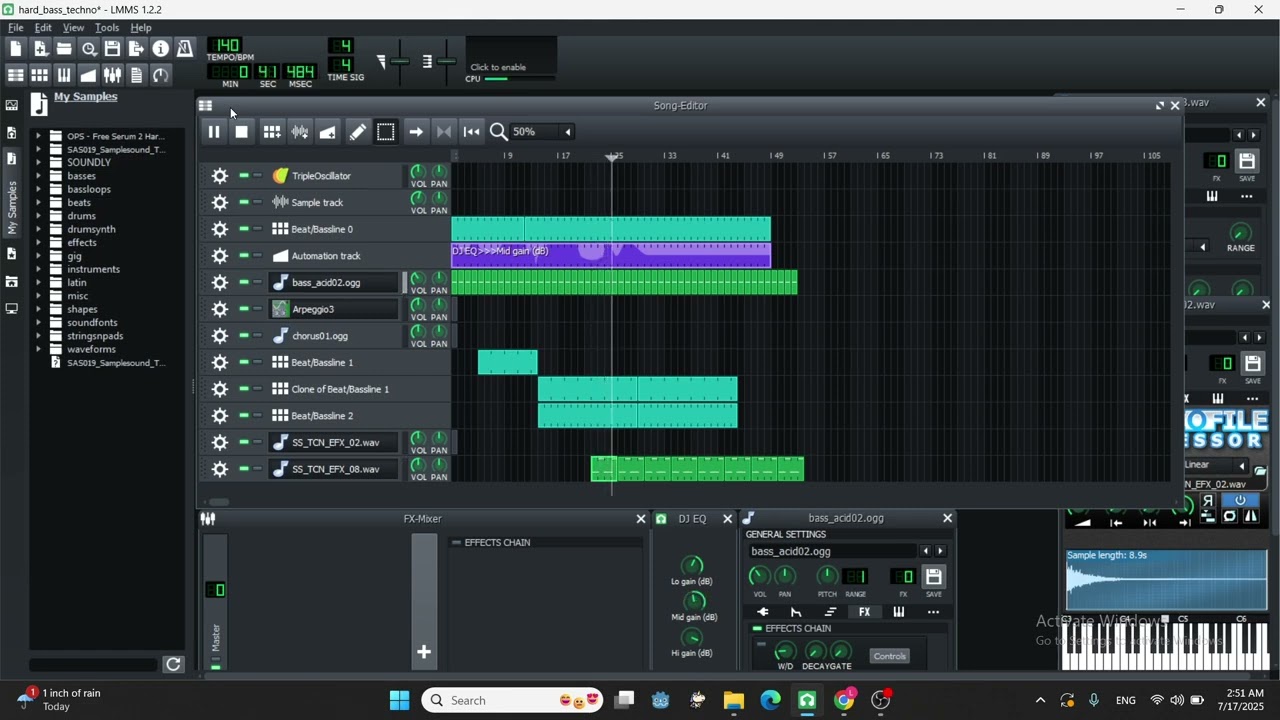Expand the effects folder
Viewport: 1280px width, 720px height.
pyautogui.click(x=39, y=242)
